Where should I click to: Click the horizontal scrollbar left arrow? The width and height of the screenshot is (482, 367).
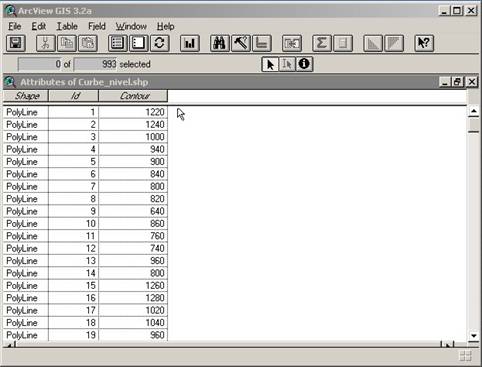click(9, 345)
